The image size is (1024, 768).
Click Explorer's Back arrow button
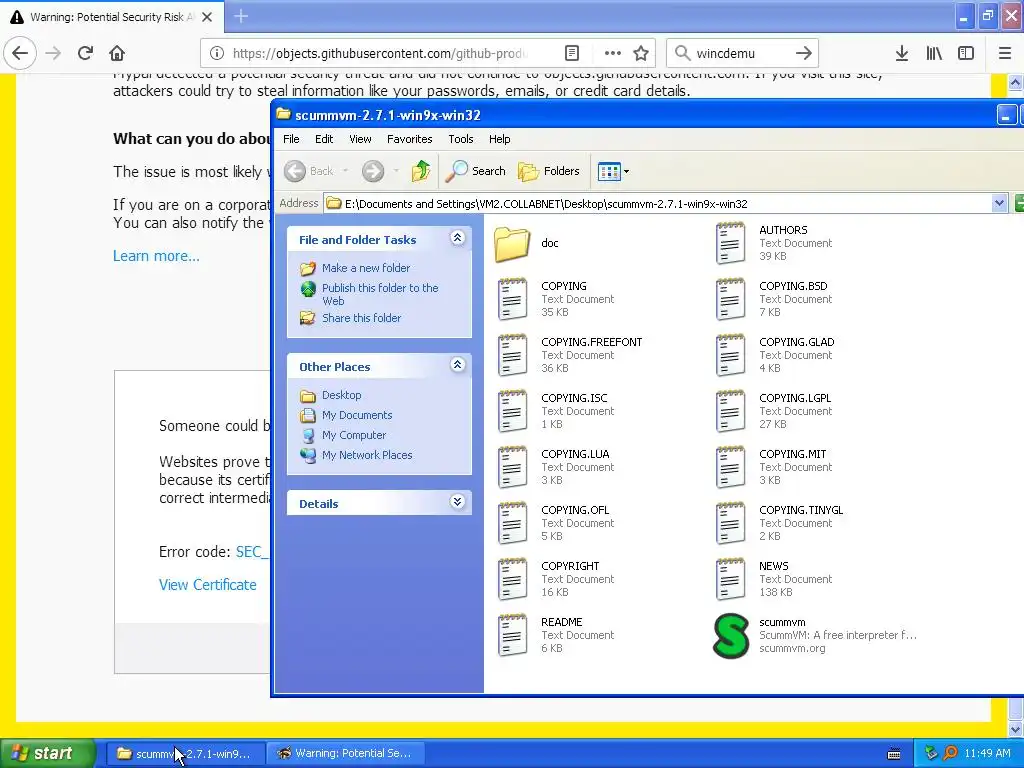click(x=295, y=171)
